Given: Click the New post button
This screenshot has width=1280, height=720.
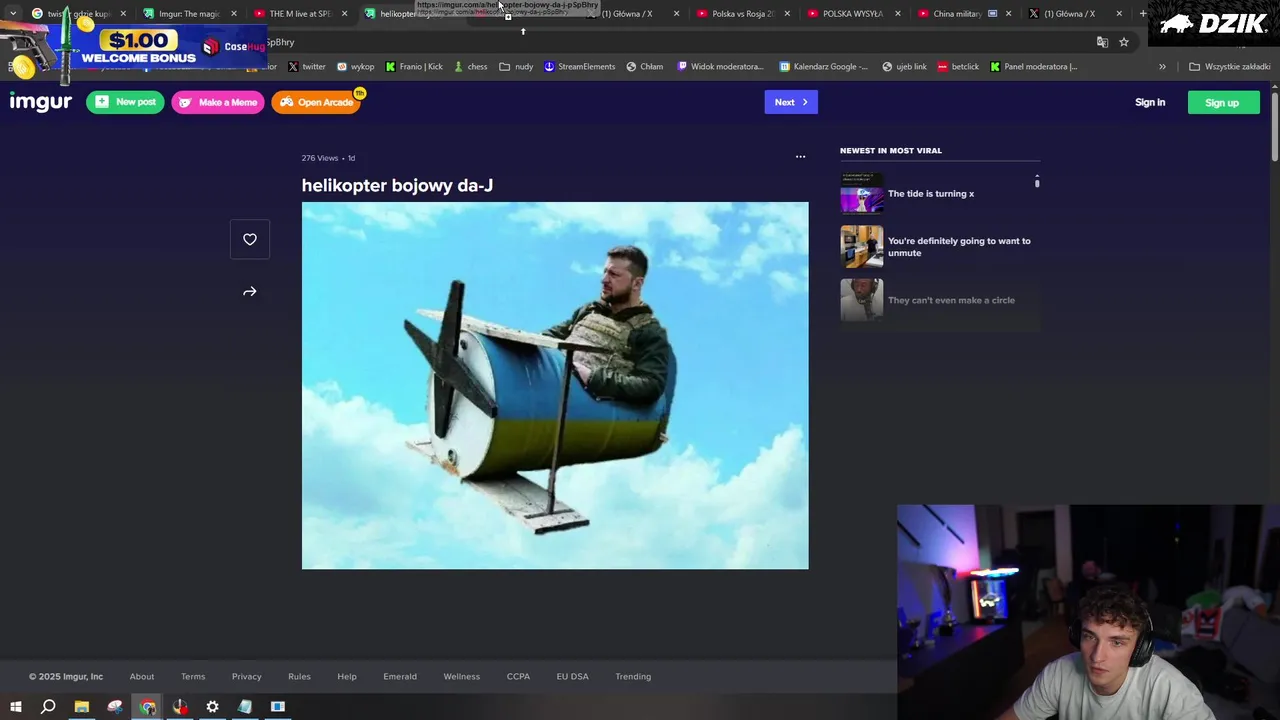Looking at the screenshot, I should click(x=125, y=102).
